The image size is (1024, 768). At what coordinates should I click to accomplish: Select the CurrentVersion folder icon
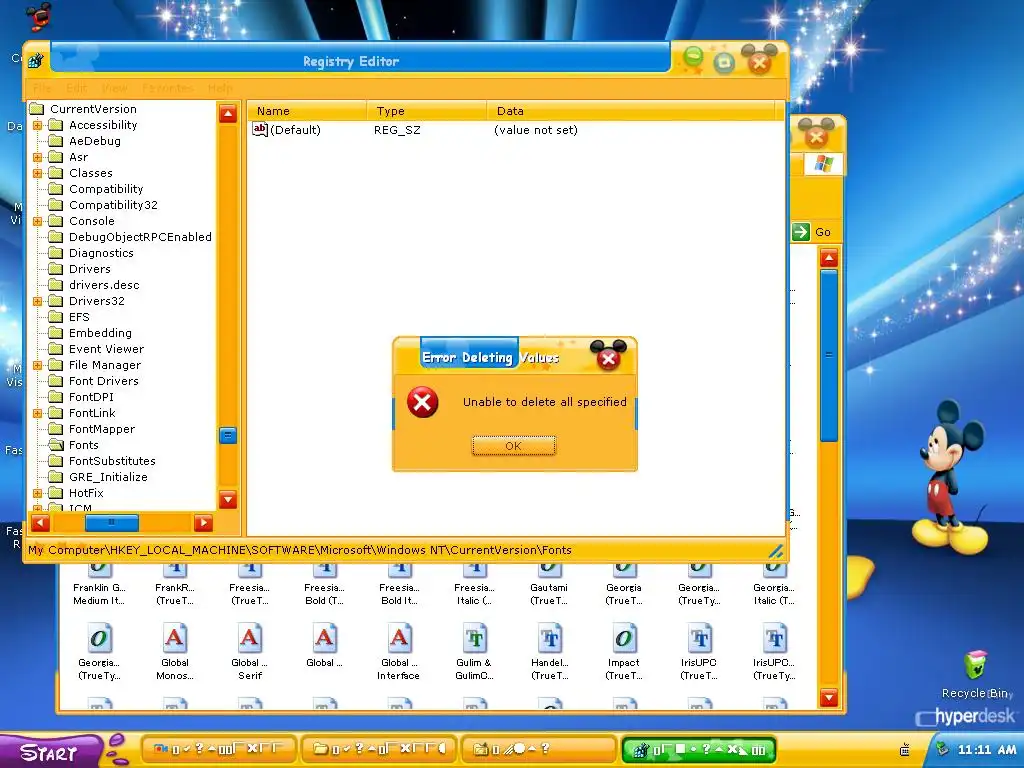37,109
